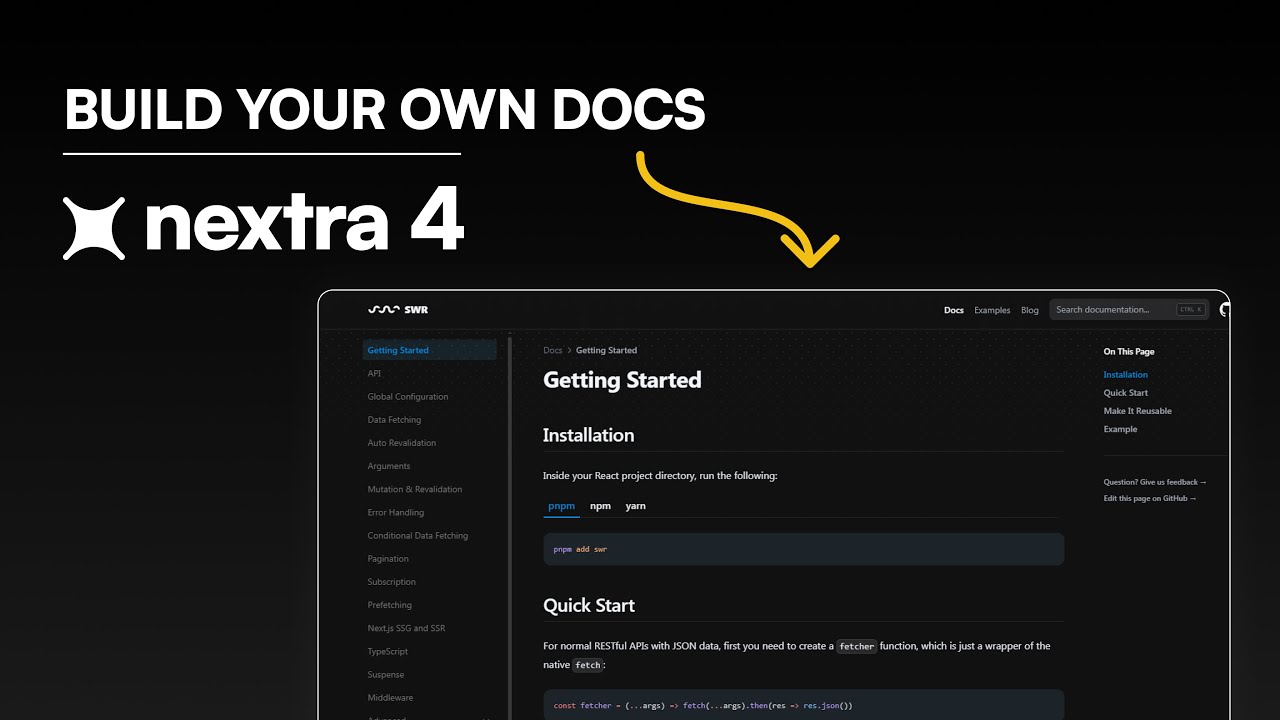Click the sidebar vertical scrollbar
This screenshot has width=1280, height=720.
[x=510, y=528]
